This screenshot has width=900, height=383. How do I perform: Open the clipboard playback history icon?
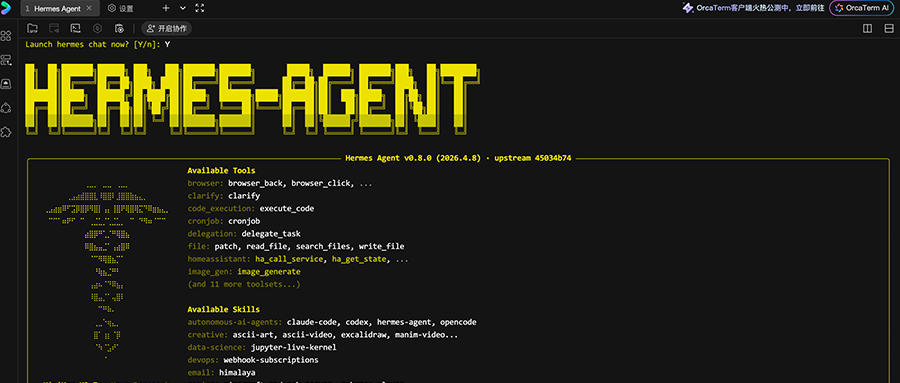(x=119, y=28)
